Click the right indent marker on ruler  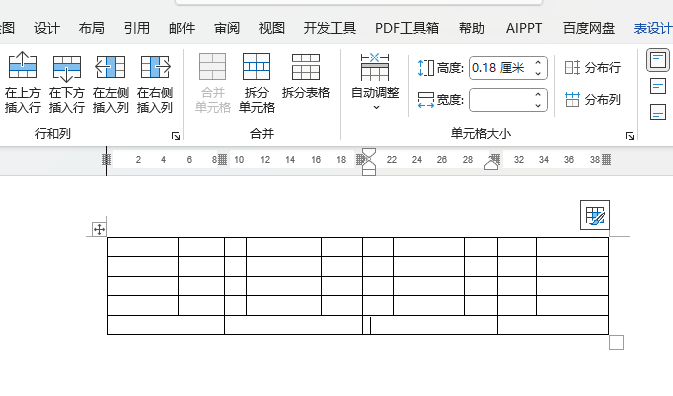tap(491, 165)
